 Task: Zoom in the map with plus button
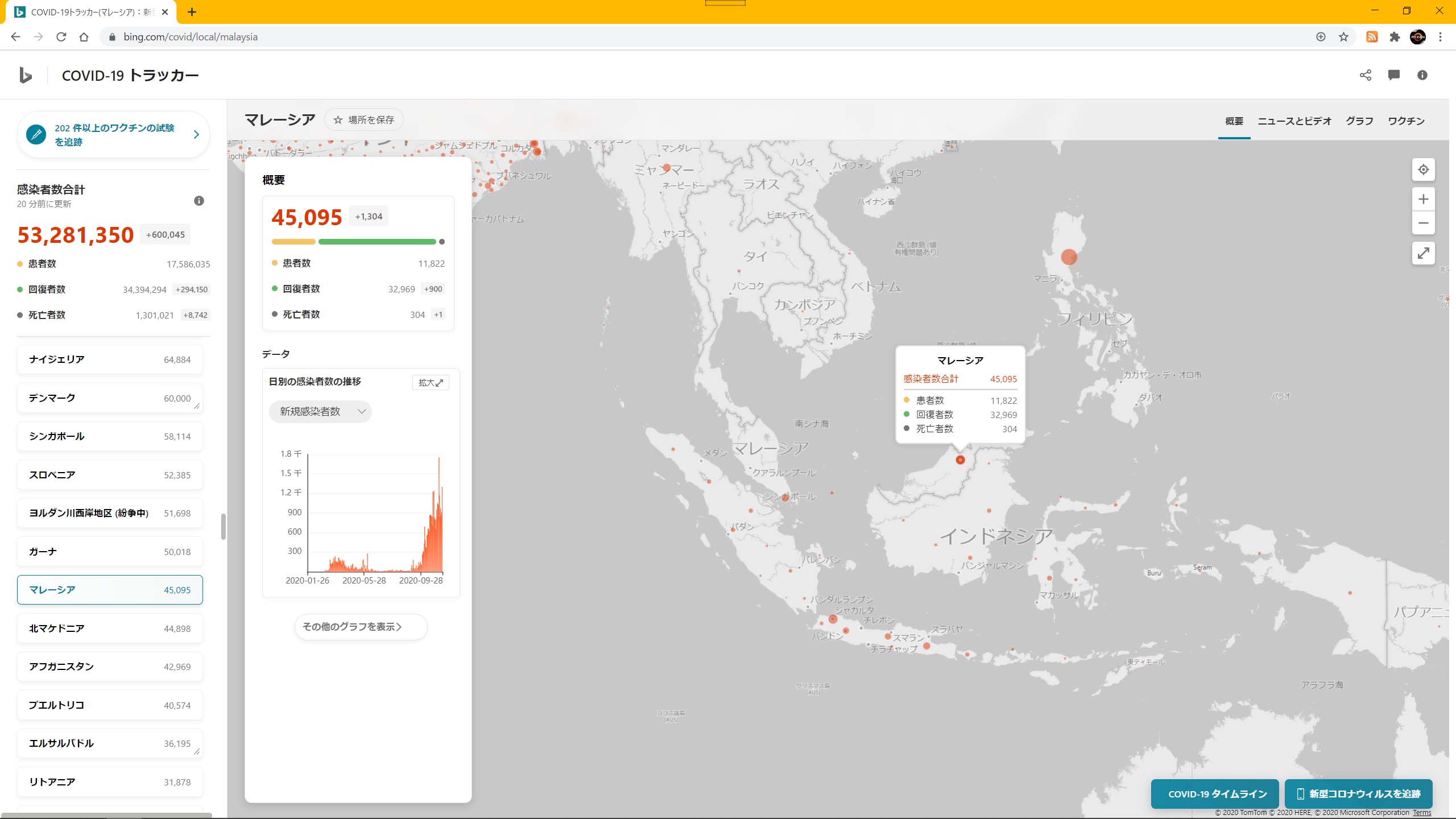click(x=1423, y=199)
